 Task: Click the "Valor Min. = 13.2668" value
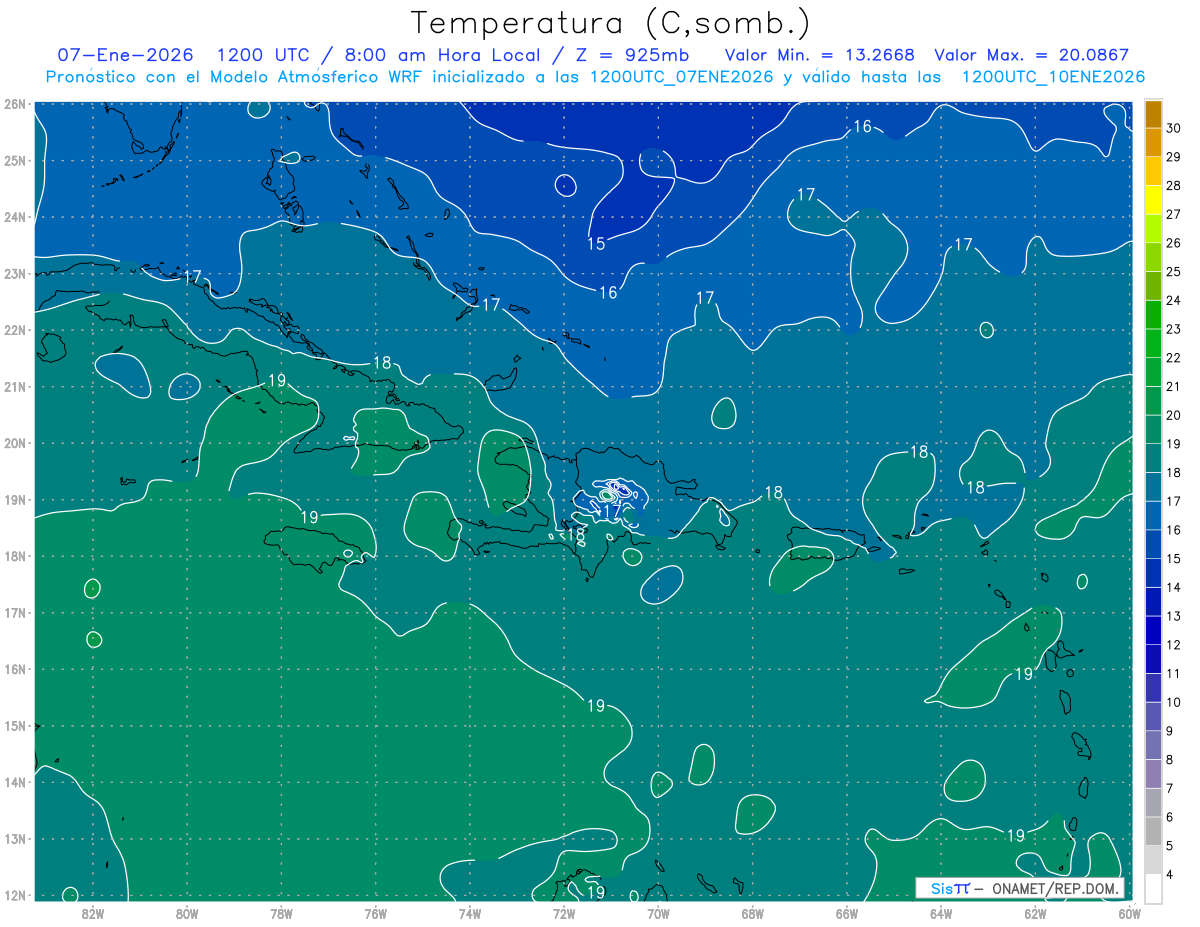pyautogui.click(x=820, y=55)
